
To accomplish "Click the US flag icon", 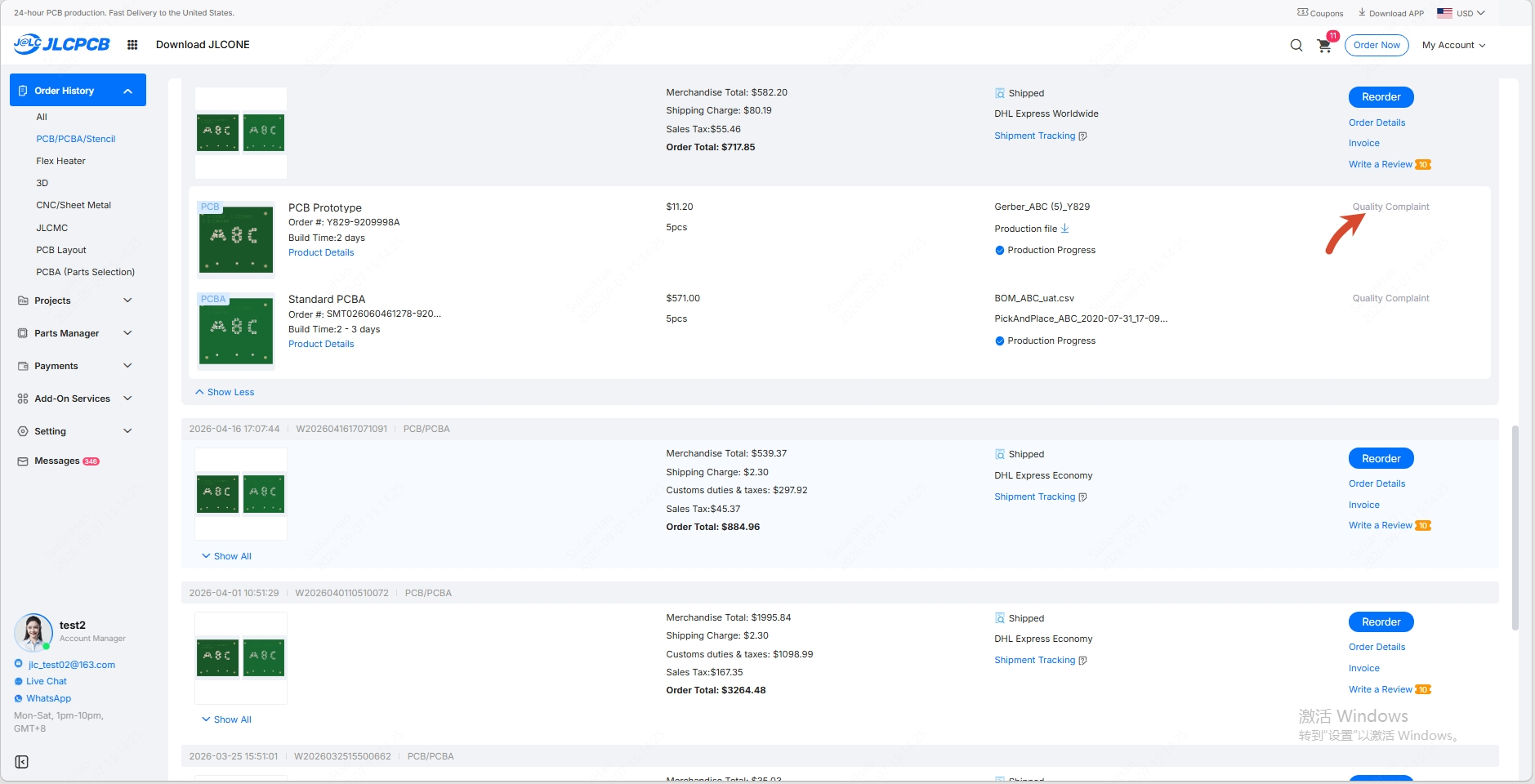I will click(x=1444, y=13).
